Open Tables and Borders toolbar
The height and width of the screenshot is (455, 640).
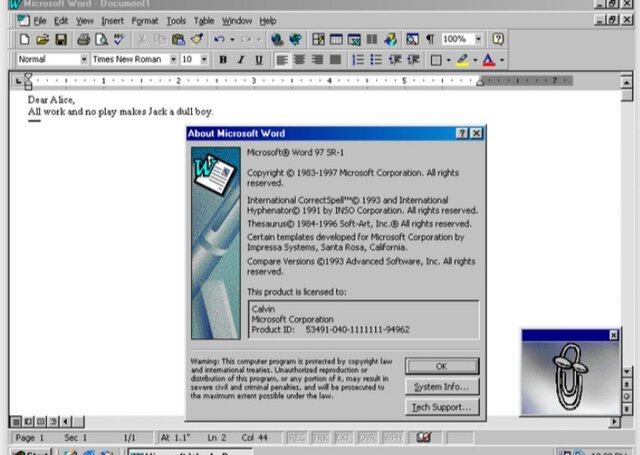(318, 40)
